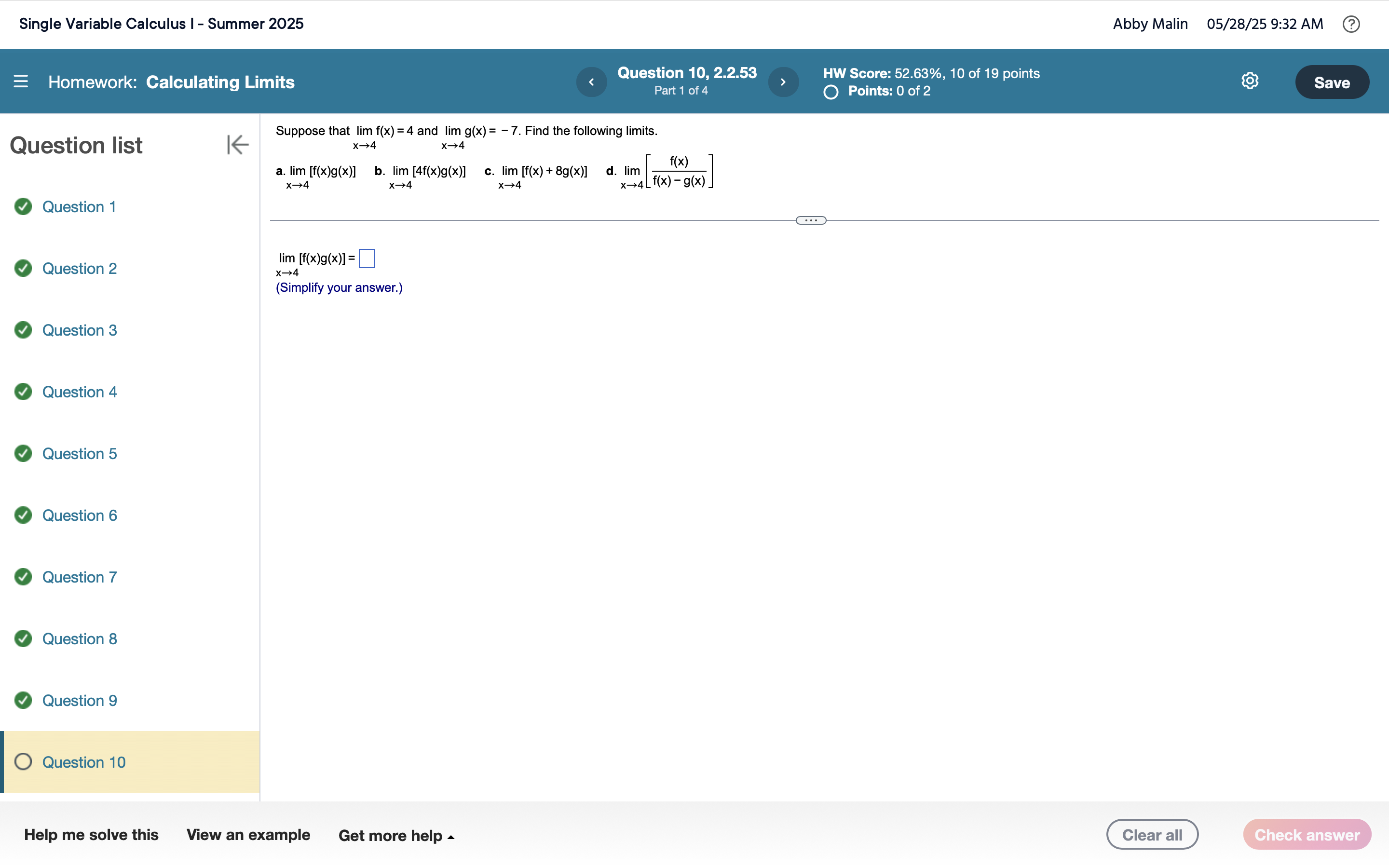Click the checkmark next to Question 9
Screen dimensions: 1389x868
pyautogui.click(x=23, y=700)
